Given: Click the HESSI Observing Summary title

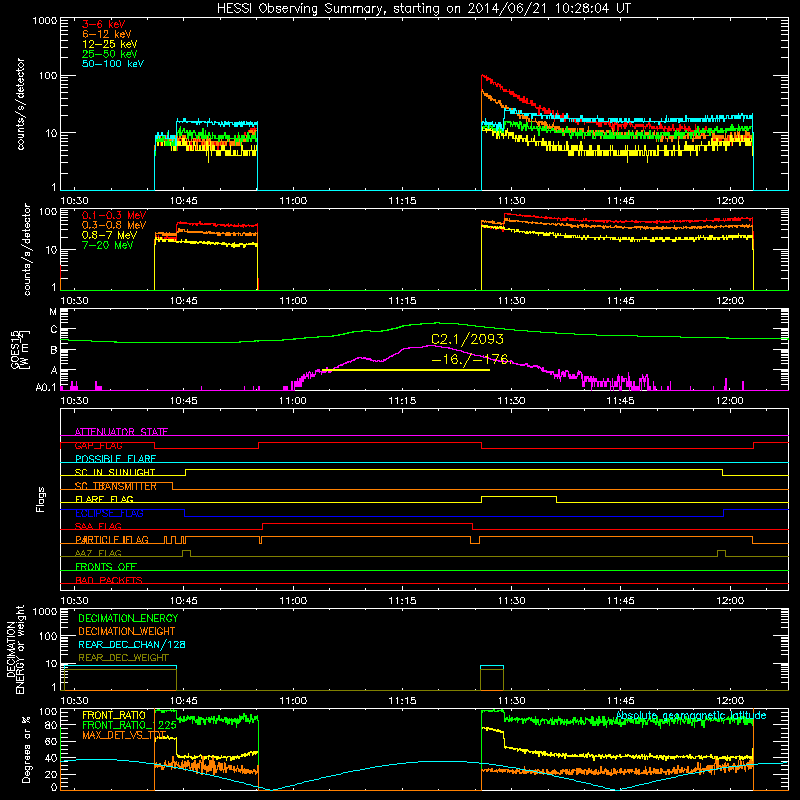Looking at the screenshot, I should [x=424, y=9].
